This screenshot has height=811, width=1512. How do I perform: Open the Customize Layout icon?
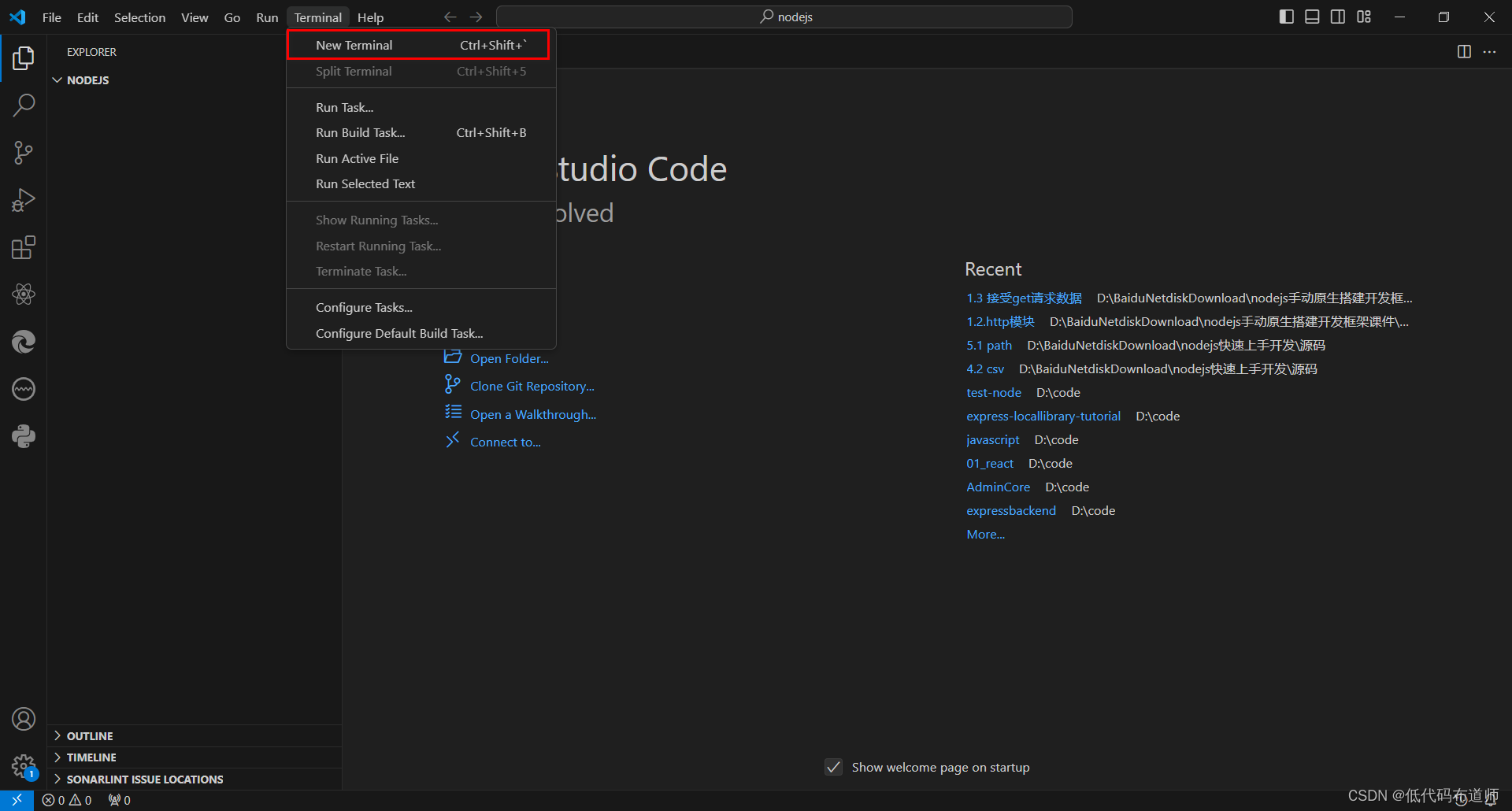pyautogui.click(x=1364, y=17)
